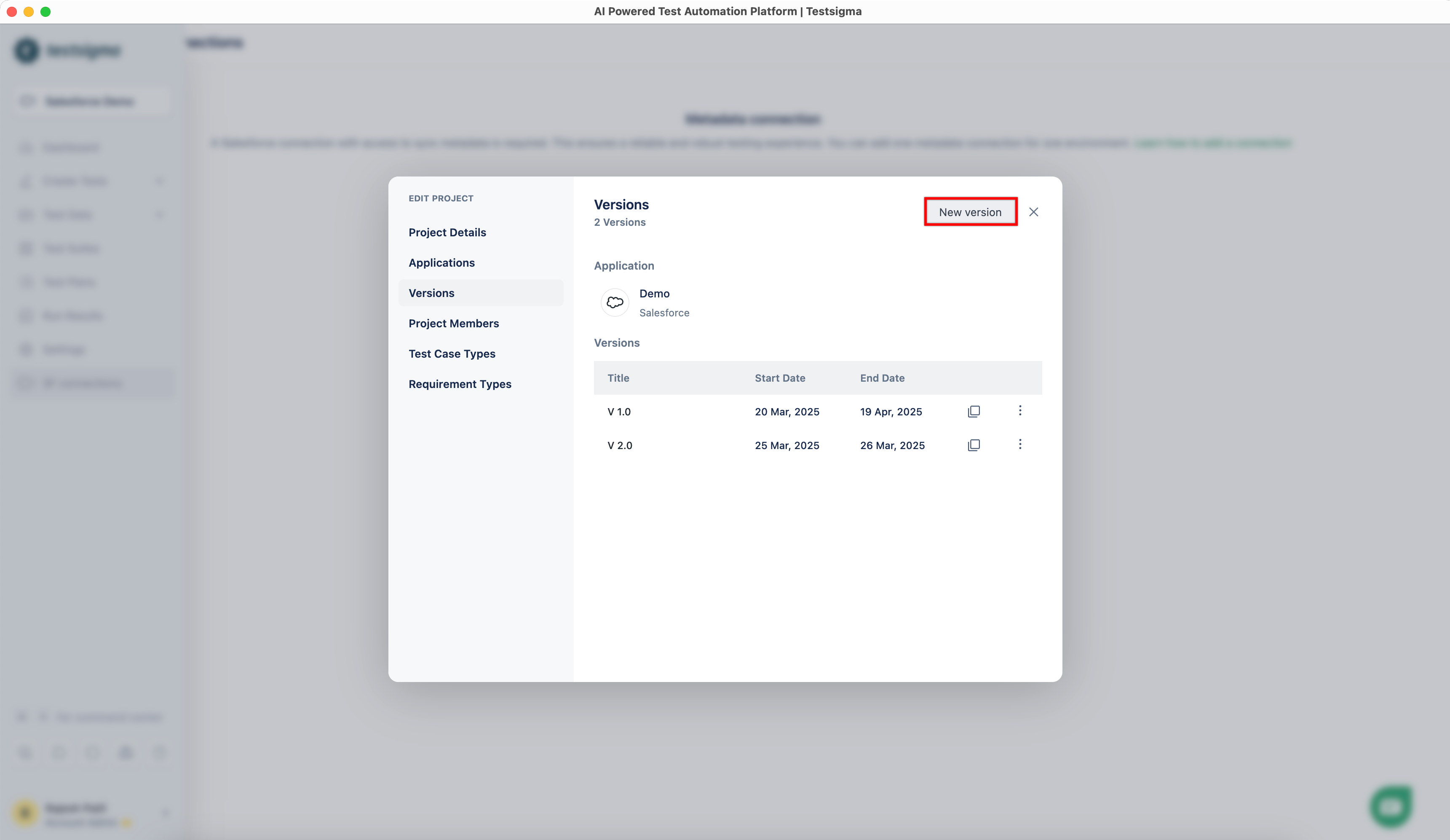Open the green chat widget icon
The image size is (1450, 840).
1391,806
